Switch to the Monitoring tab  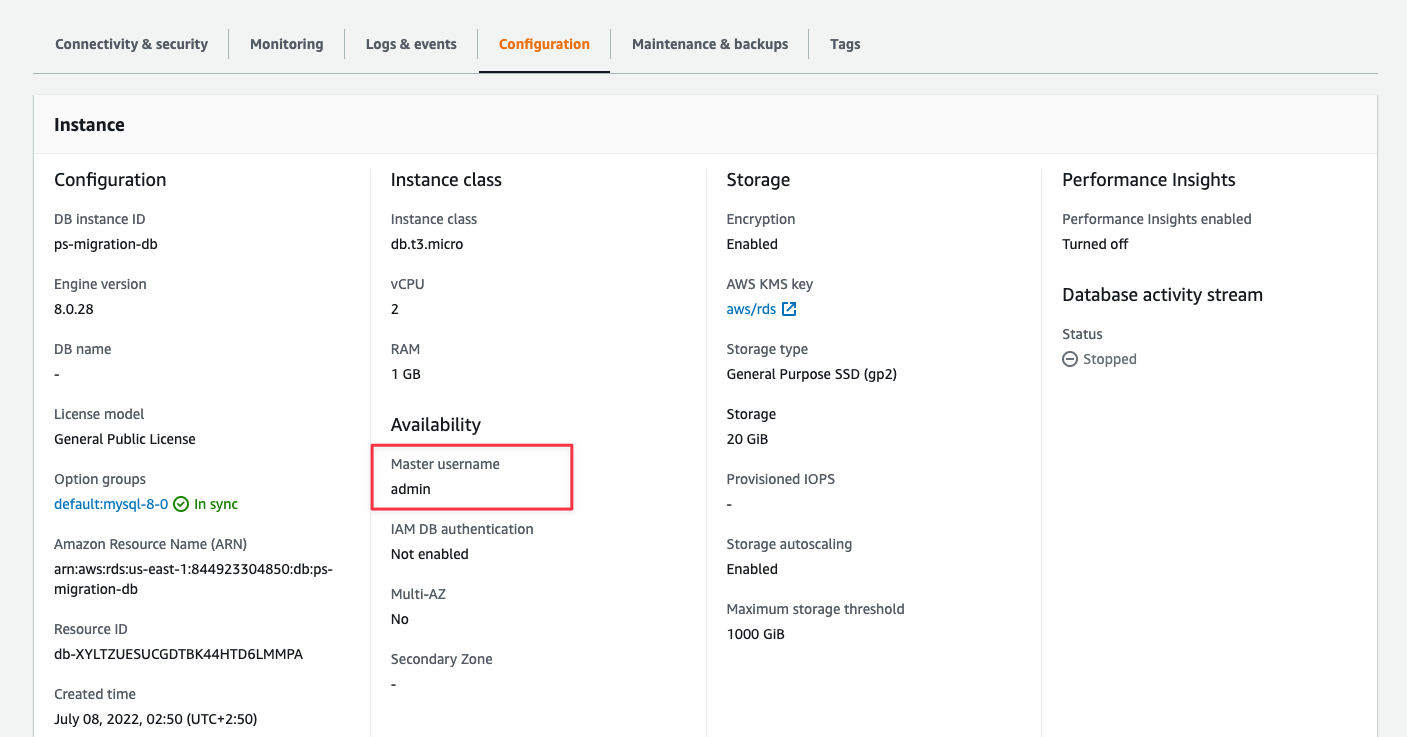(x=286, y=44)
